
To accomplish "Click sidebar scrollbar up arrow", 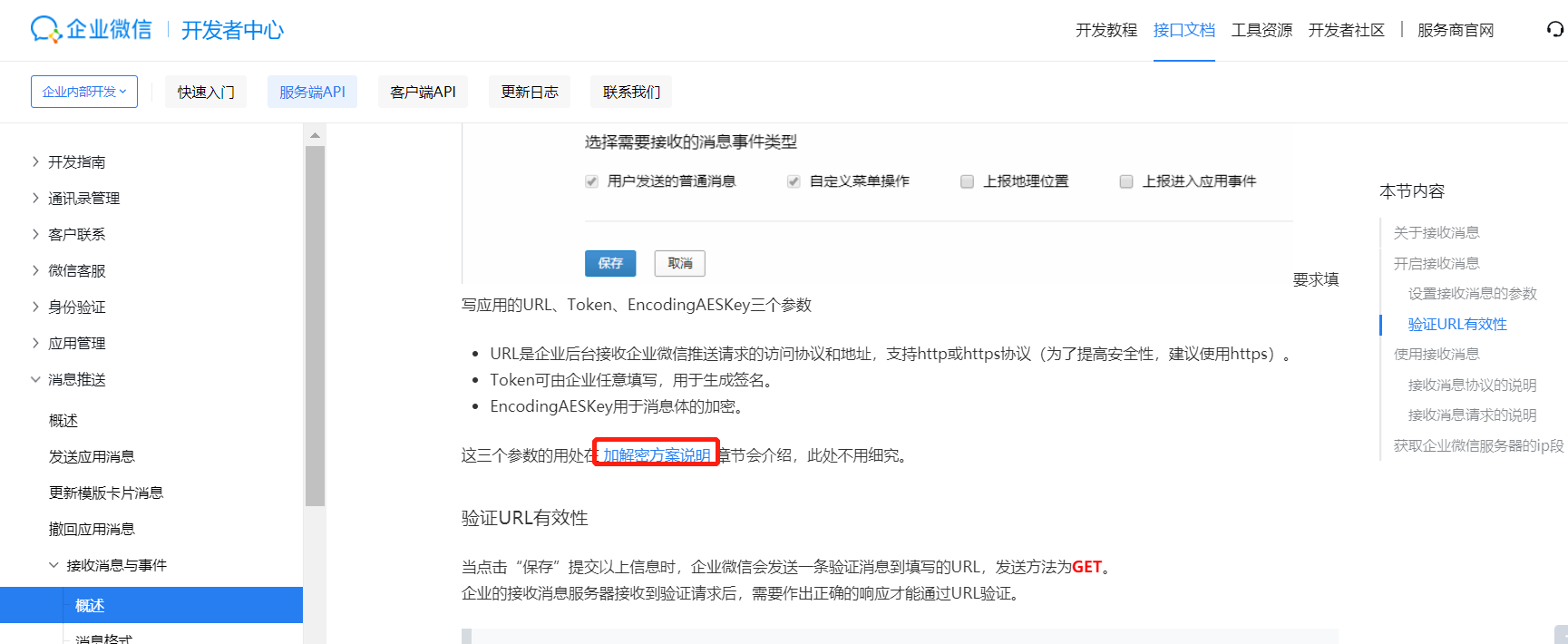I will [315, 135].
